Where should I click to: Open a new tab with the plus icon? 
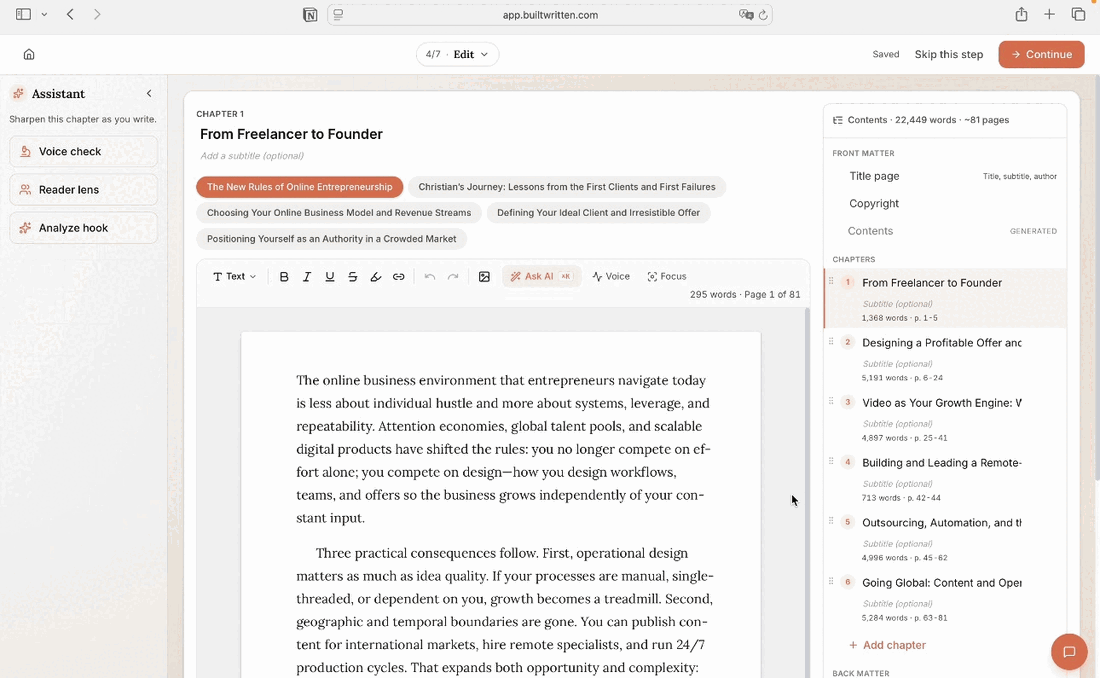point(1049,14)
